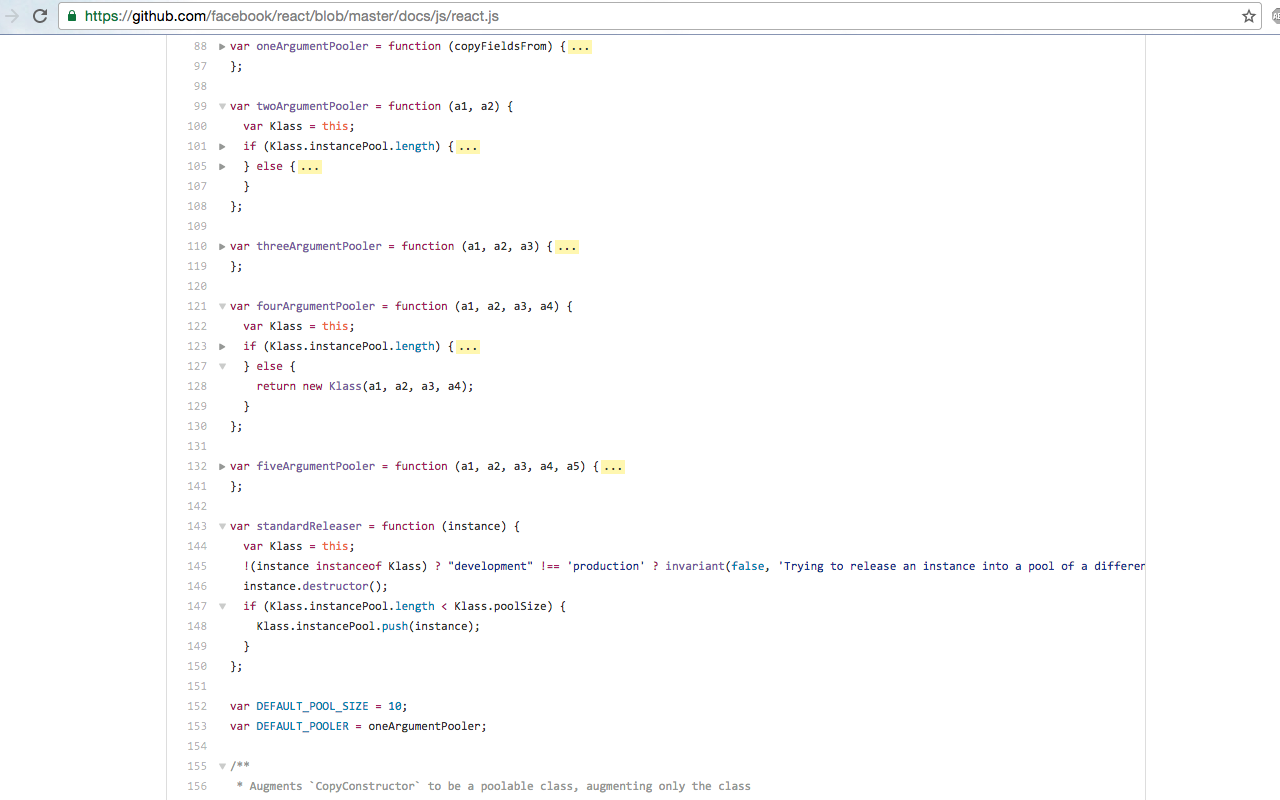Focus the address bar showing the github.com URL
Viewport: 1280px width, 800px height.
[x=660, y=16]
